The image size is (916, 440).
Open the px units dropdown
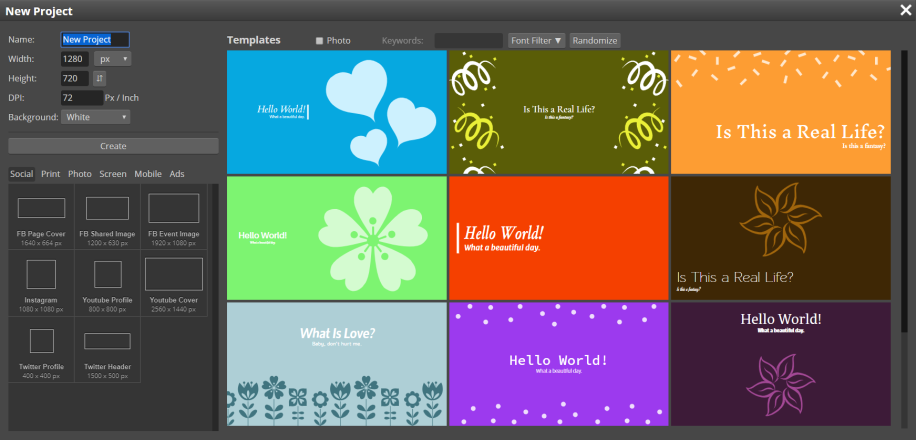click(x=112, y=59)
